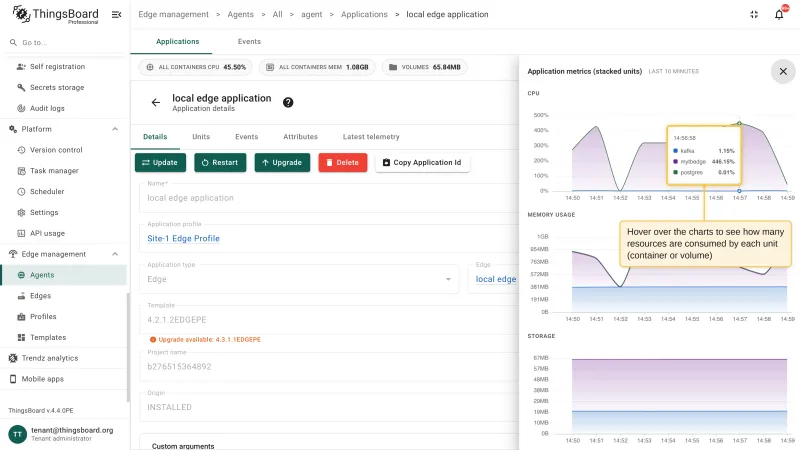
Task: Click the Update button
Action: point(160,163)
